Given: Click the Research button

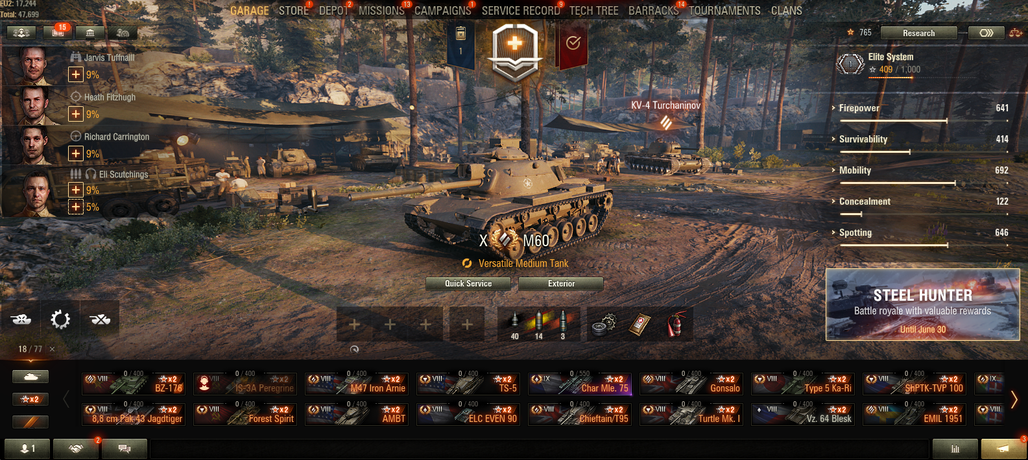Looking at the screenshot, I should point(919,32).
